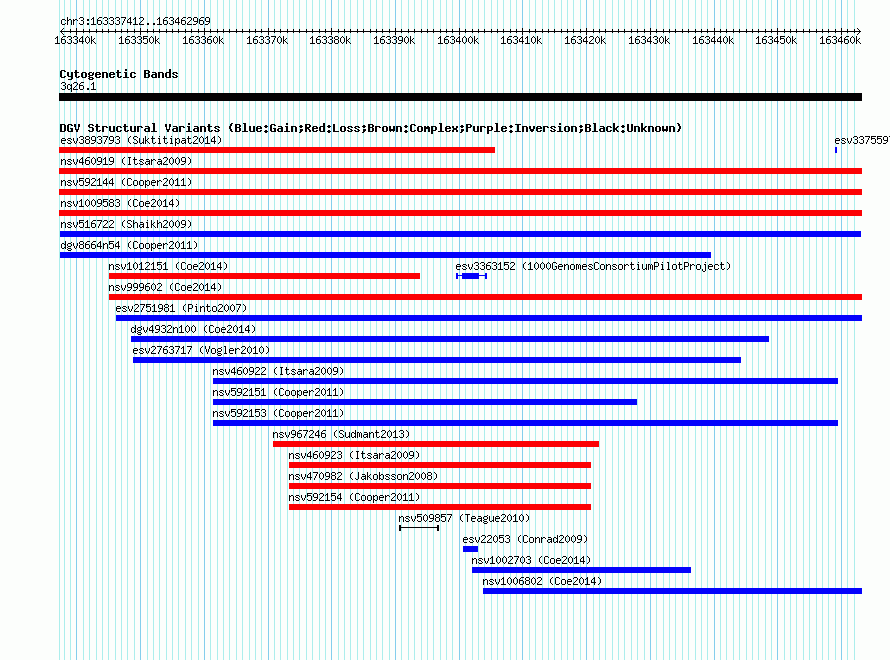
Task: Open the nsv592151 (Cooper2011) label
Action: (278, 392)
